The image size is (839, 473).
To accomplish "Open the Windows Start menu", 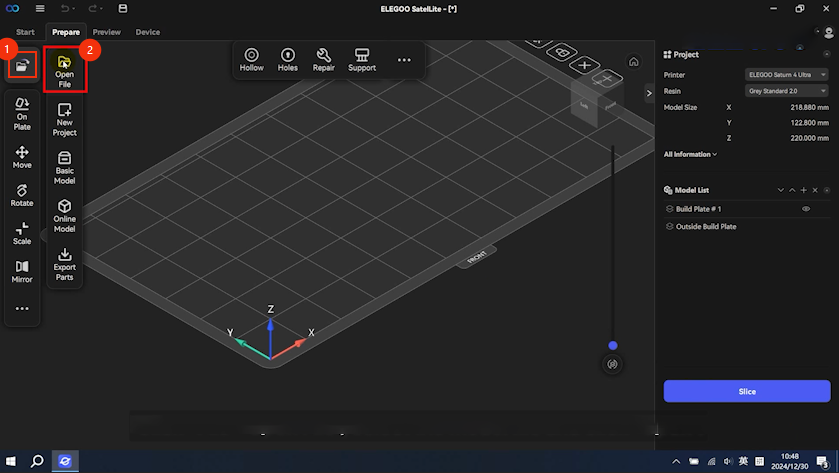I will pyautogui.click(x=11, y=461).
